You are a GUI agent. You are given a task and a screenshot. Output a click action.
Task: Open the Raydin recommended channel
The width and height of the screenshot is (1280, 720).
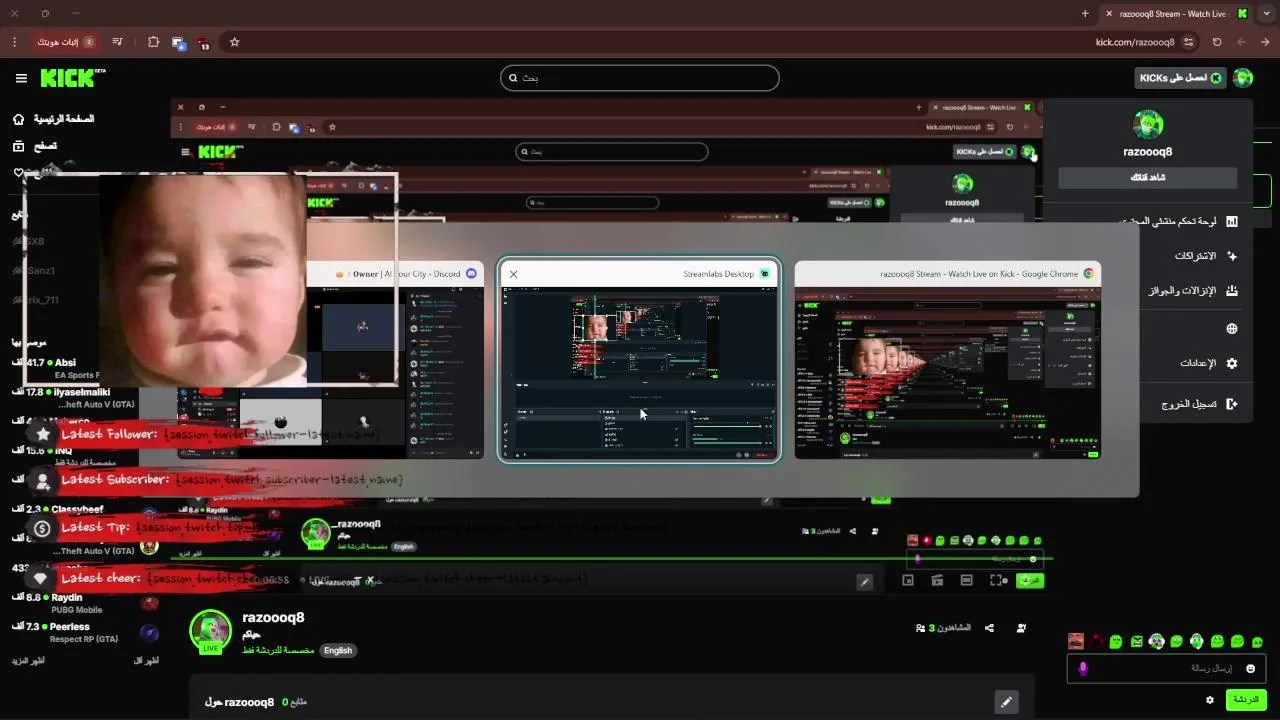pos(84,603)
